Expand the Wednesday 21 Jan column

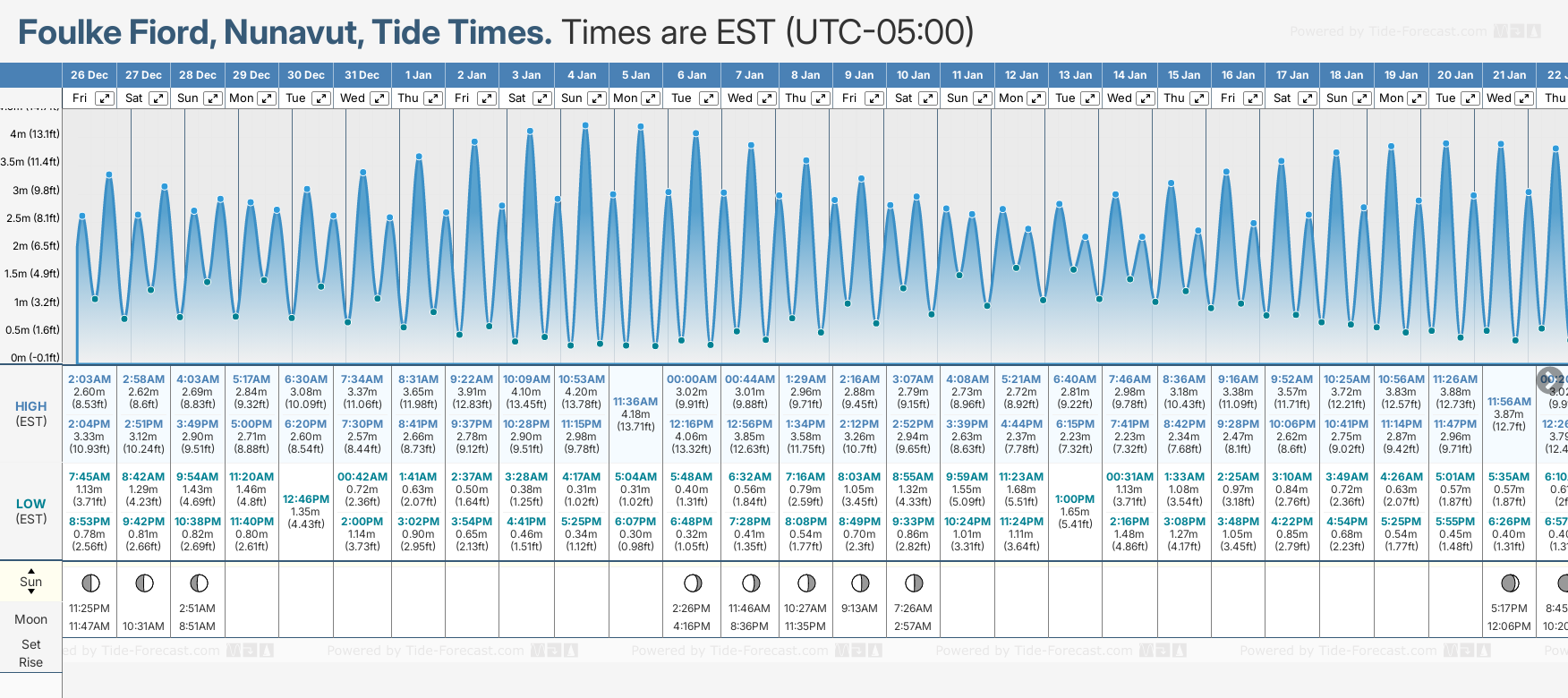(x=1525, y=98)
